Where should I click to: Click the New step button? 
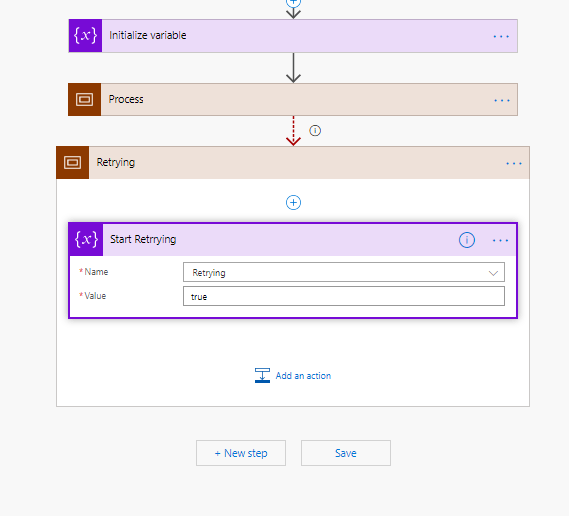pos(241,453)
